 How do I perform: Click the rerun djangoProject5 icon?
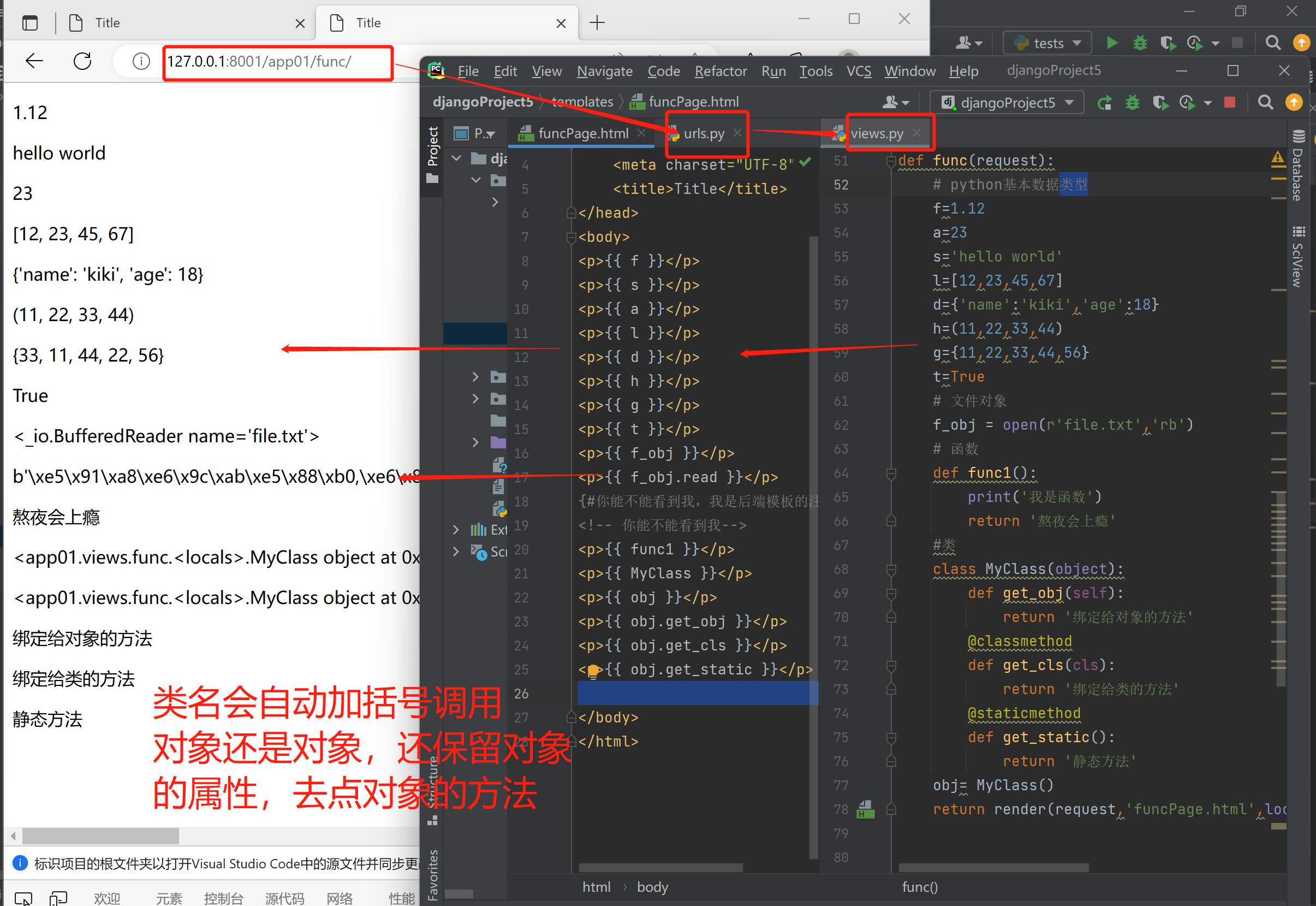click(x=1104, y=103)
